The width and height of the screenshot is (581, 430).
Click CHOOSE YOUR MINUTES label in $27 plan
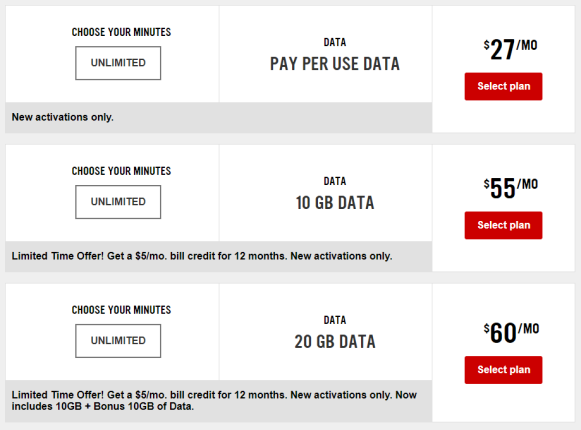[121, 32]
